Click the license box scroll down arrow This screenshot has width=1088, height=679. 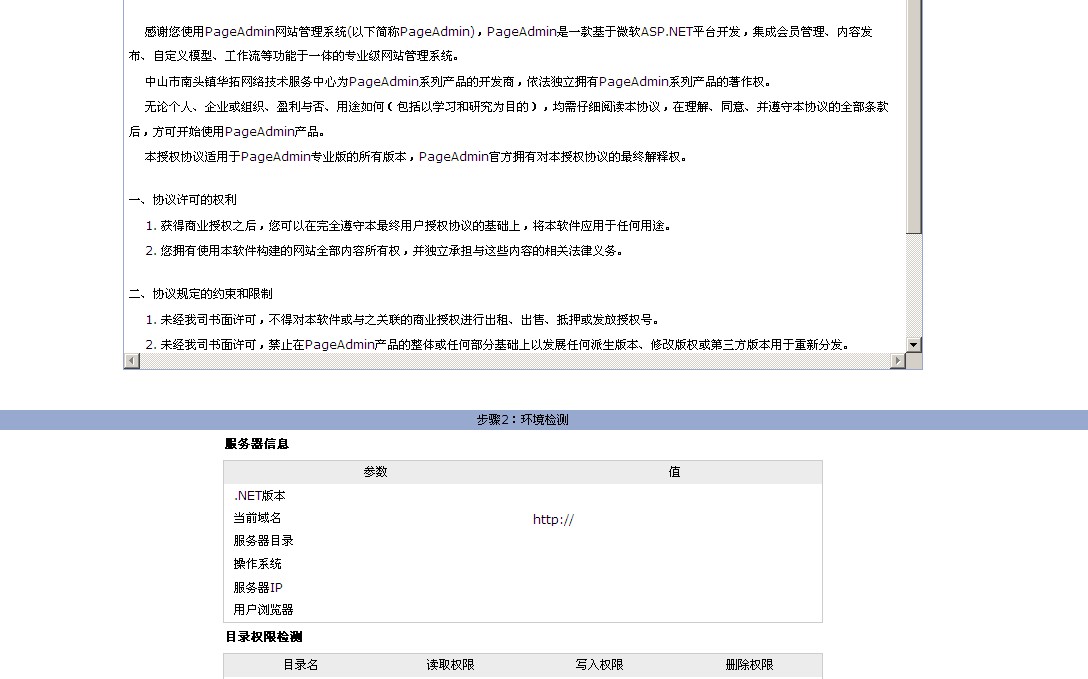[914, 345]
